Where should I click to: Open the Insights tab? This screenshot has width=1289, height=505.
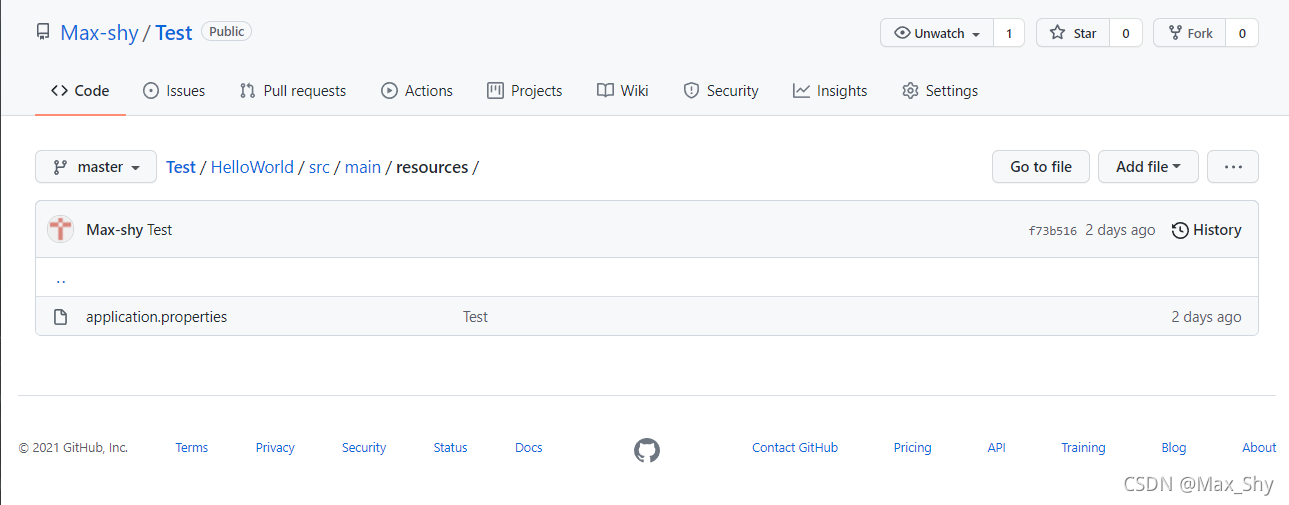(x=830, y=91)
